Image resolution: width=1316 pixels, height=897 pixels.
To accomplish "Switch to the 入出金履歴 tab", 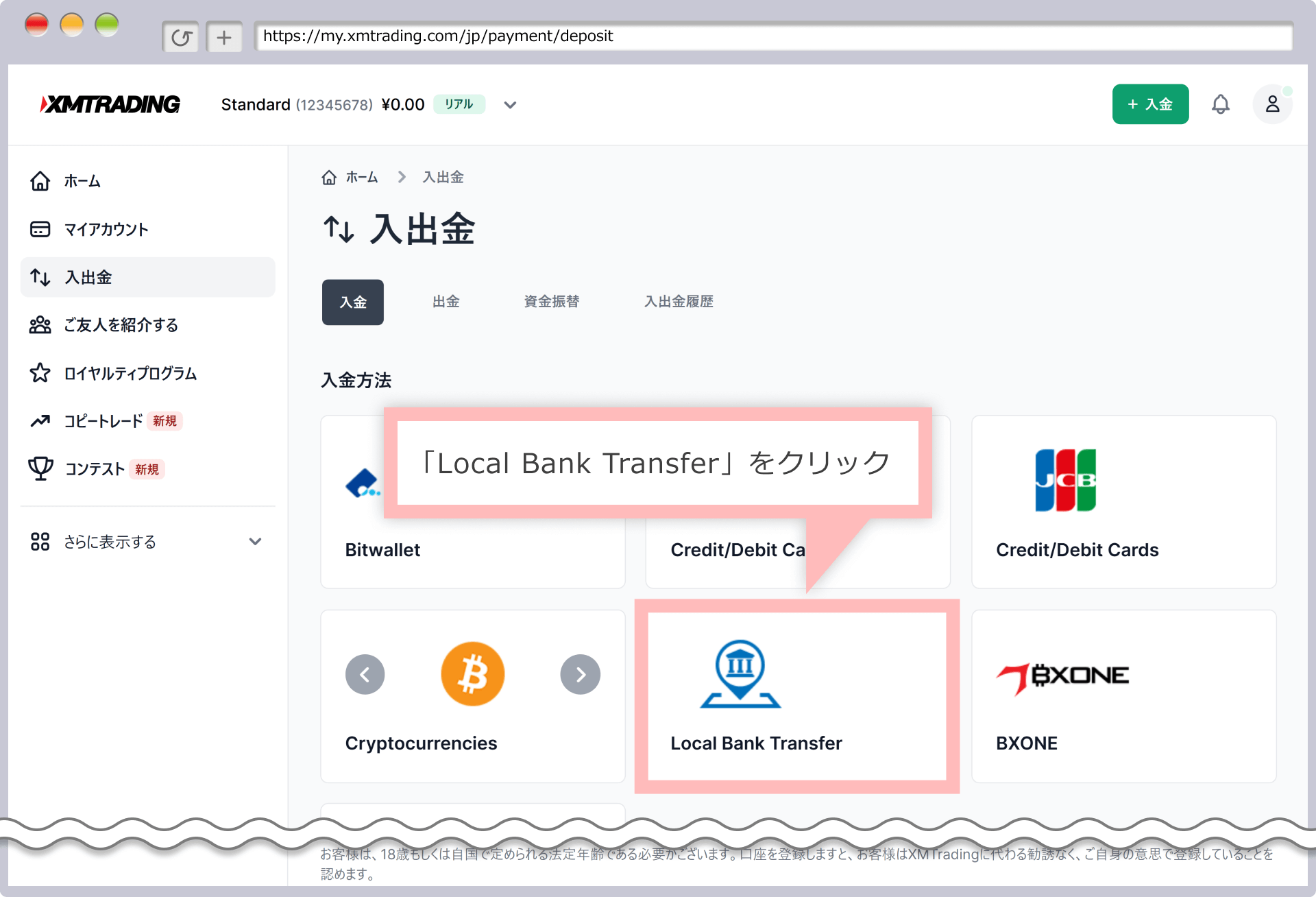I will (x=679, y=302).
